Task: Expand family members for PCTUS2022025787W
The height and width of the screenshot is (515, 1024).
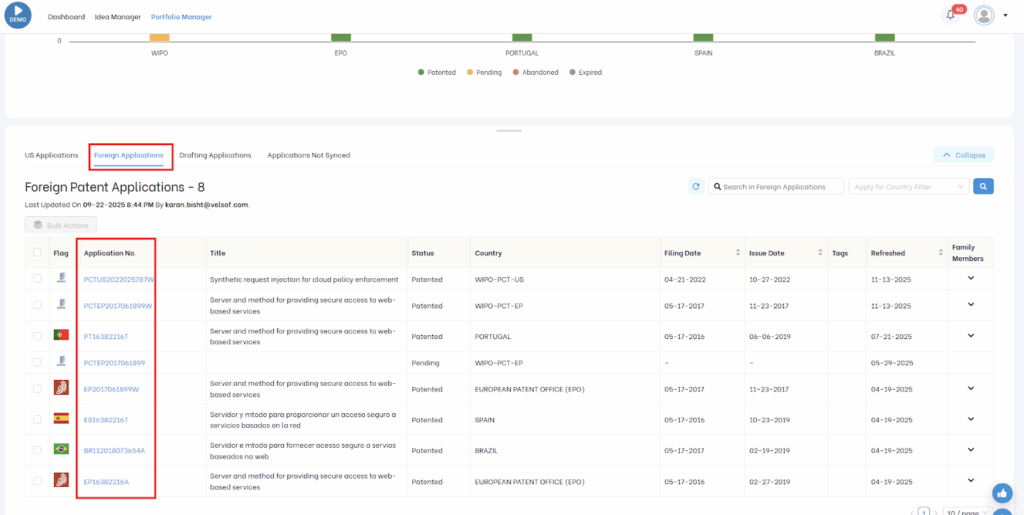Action: point(969,278)
